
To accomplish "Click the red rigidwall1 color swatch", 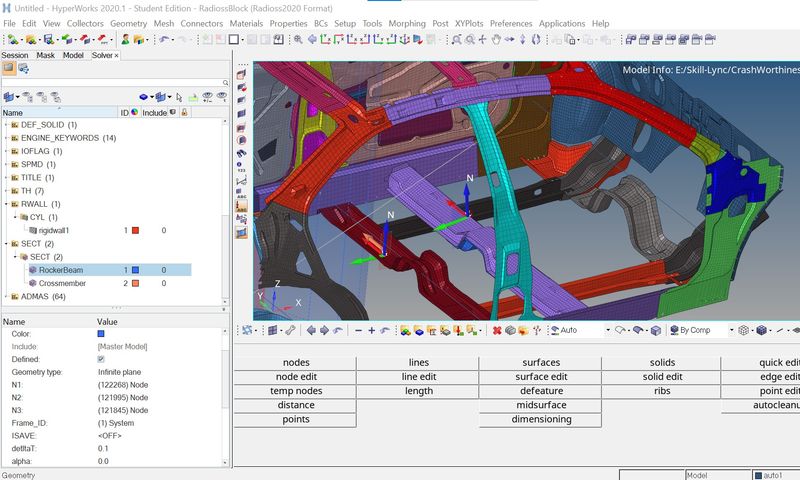I will click(135, 231).
